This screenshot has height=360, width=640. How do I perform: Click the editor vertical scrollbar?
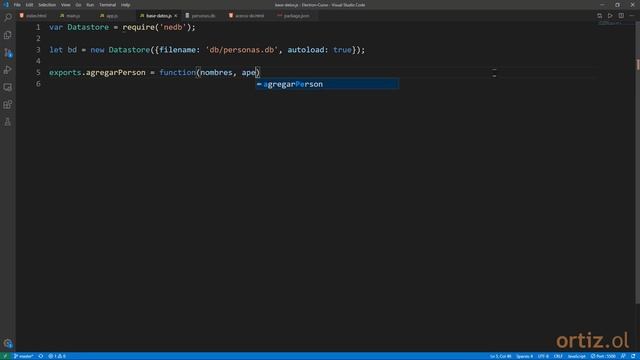tap(638, 163)
